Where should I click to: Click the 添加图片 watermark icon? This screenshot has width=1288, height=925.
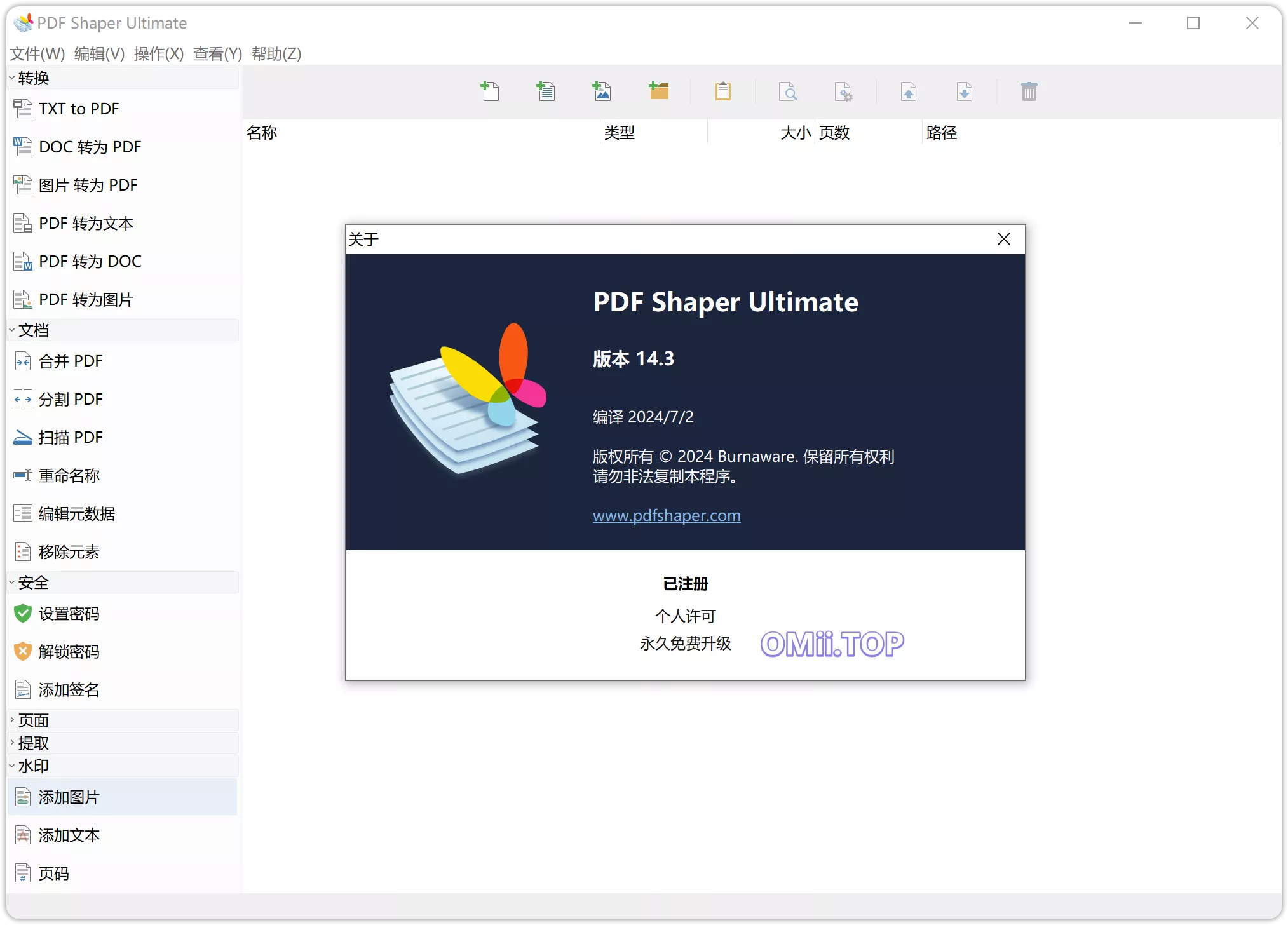pos(23,797)
